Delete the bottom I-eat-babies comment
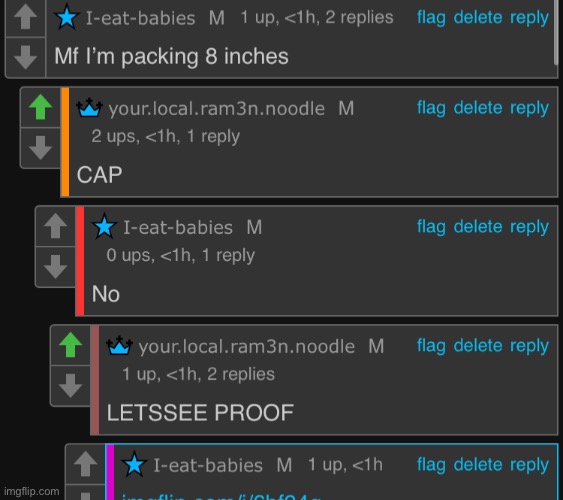The height and width of the screenshot is (500, 563). point(478,465)
